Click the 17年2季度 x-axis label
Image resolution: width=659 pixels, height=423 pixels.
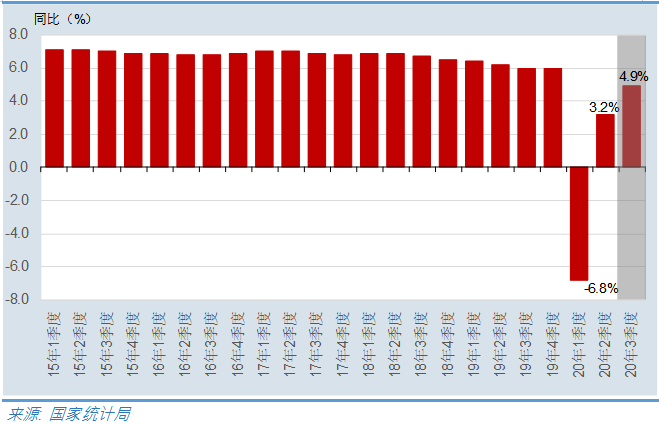tap(290, 344)
